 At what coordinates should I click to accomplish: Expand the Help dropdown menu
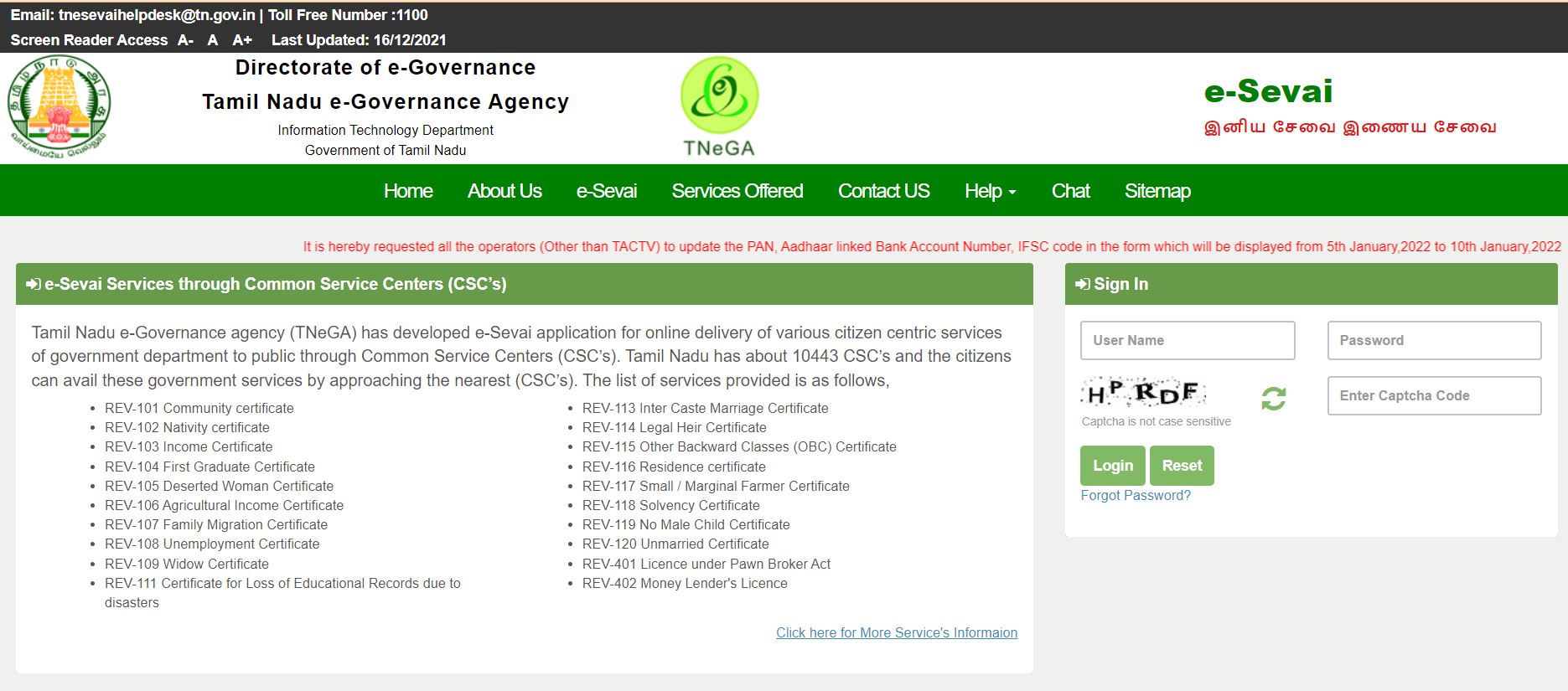point(990,191)
